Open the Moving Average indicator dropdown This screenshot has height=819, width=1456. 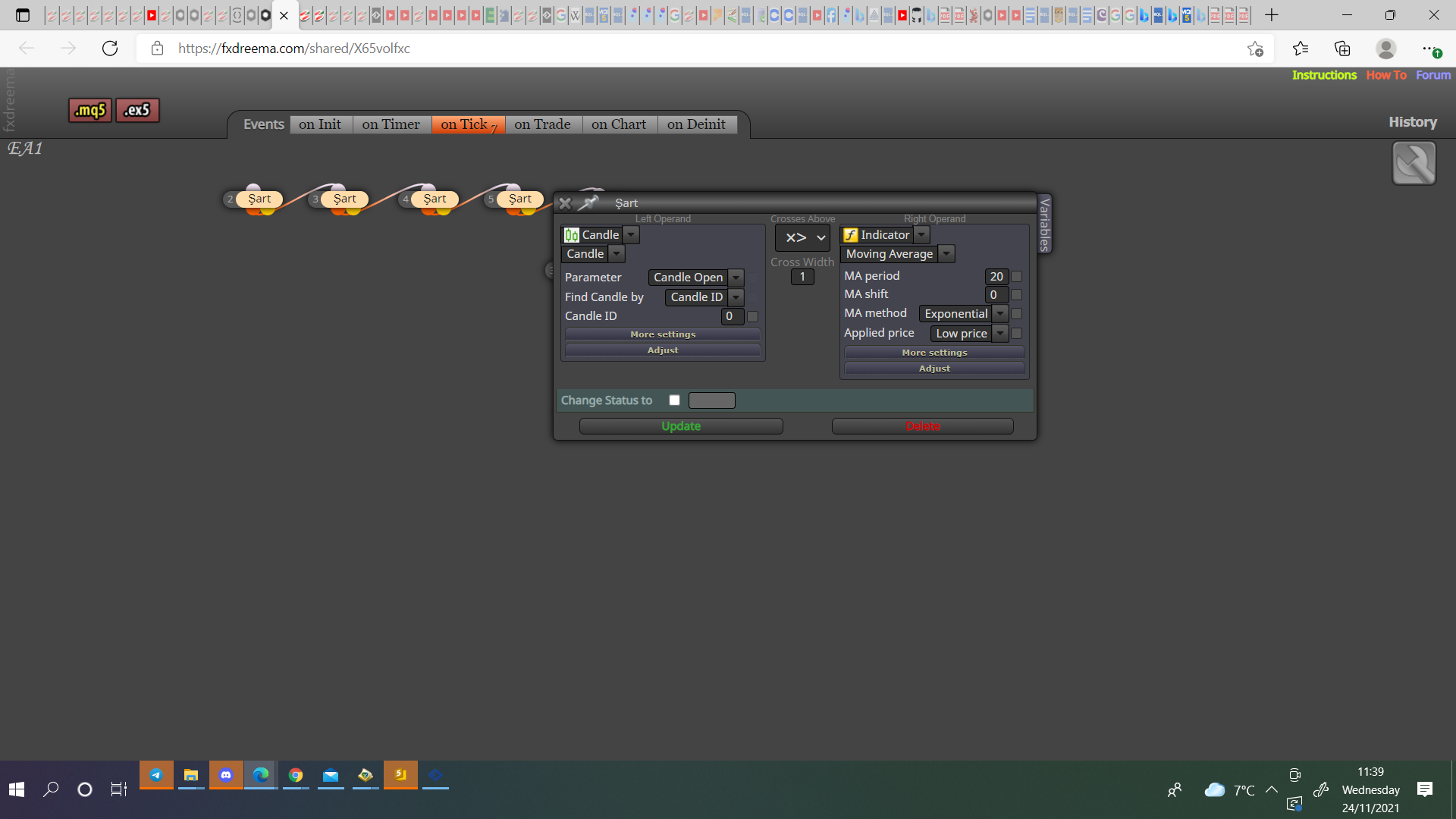[946, 254]
